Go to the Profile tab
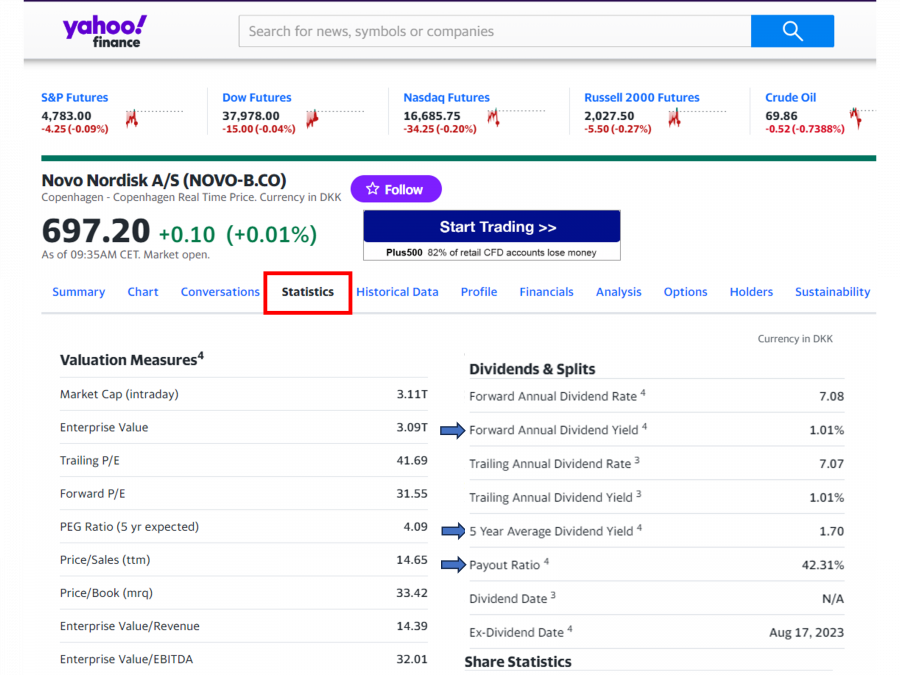The image size is (900, 675). point(479,292)
